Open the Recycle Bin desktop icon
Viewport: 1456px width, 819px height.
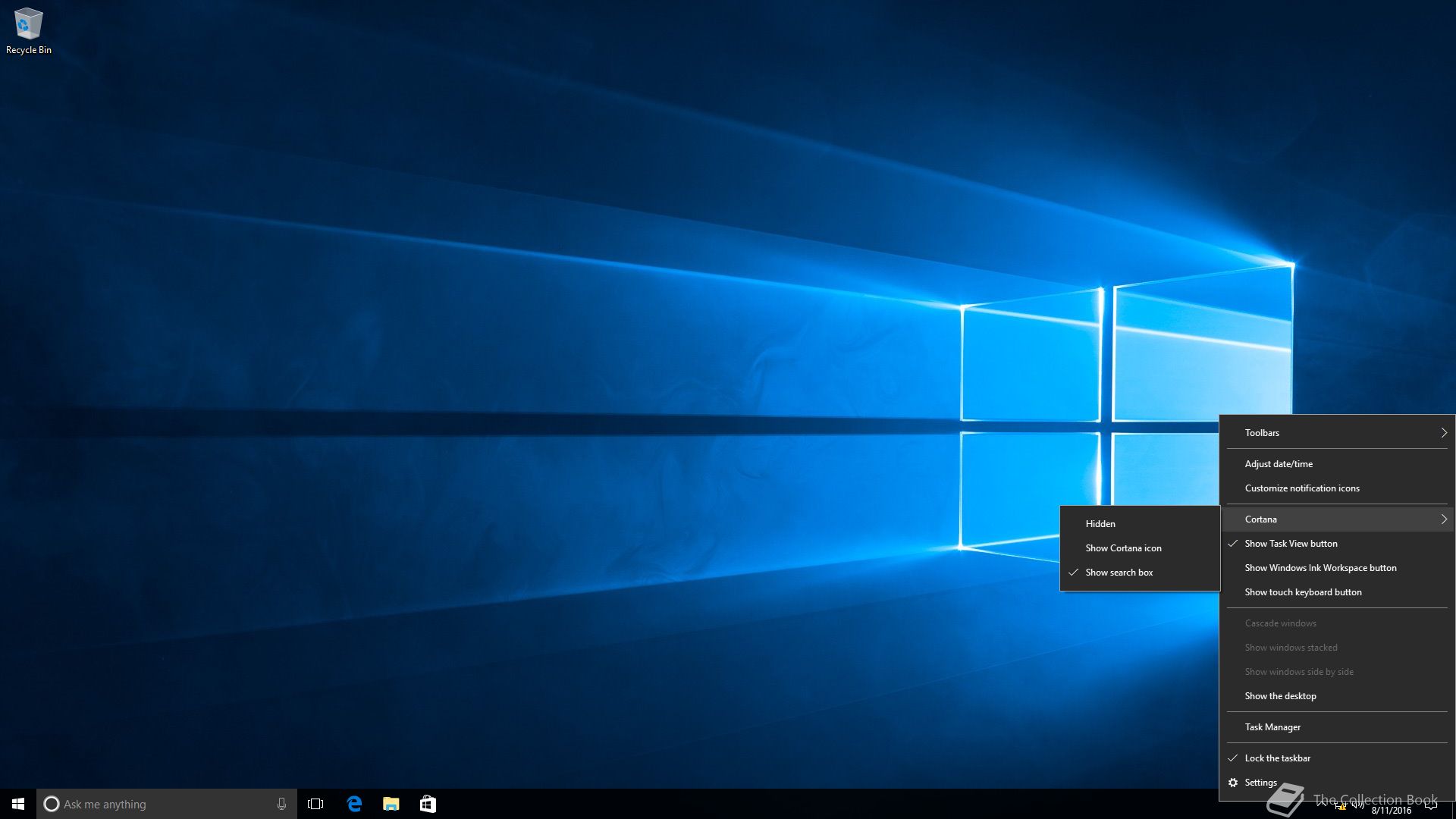[29, 32]
